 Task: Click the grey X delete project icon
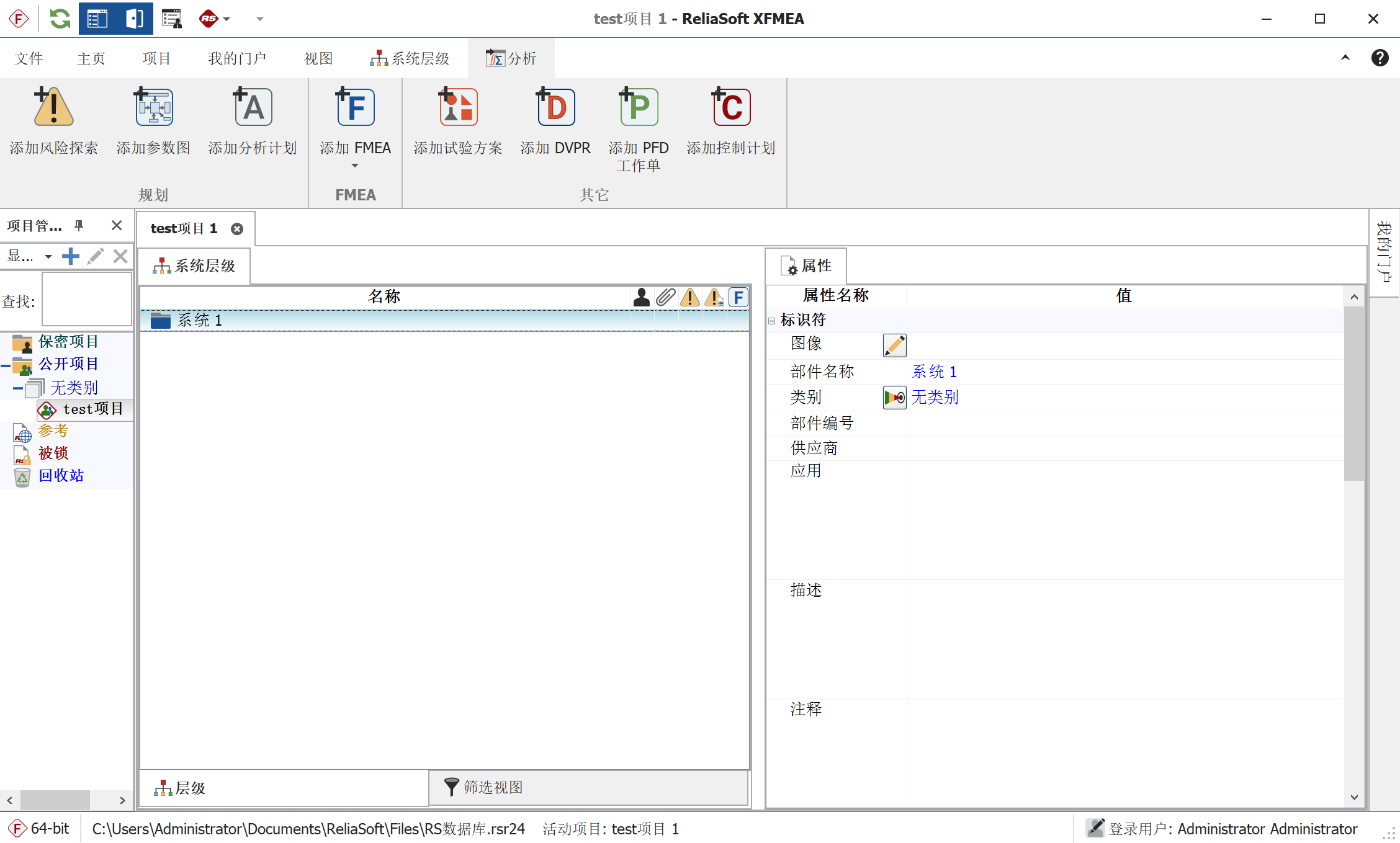pyautogui.click(x=120, y=256)
